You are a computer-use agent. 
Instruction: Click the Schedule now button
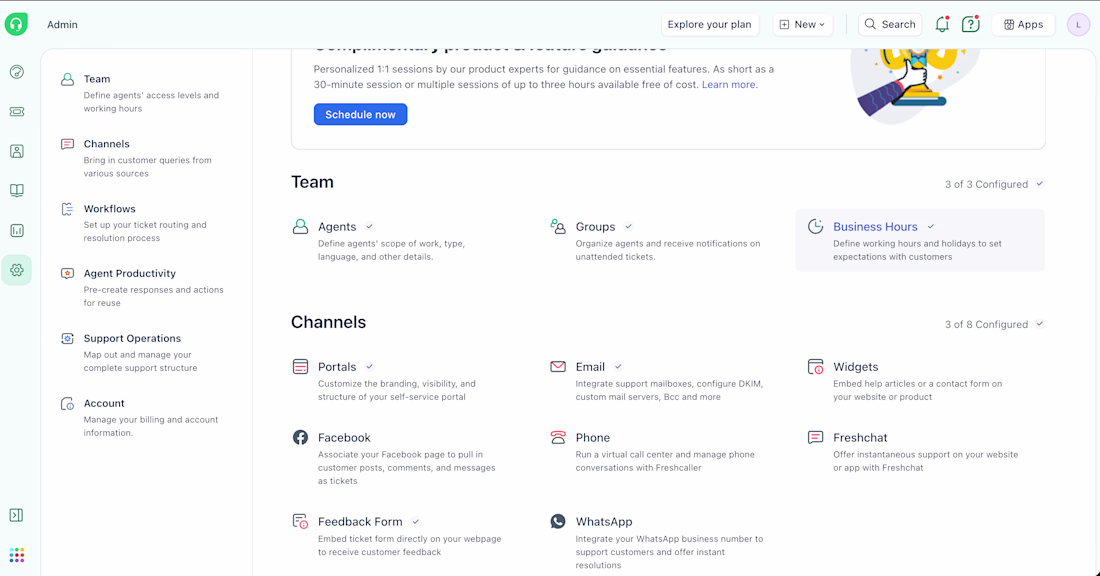click(x=360, y=114)
